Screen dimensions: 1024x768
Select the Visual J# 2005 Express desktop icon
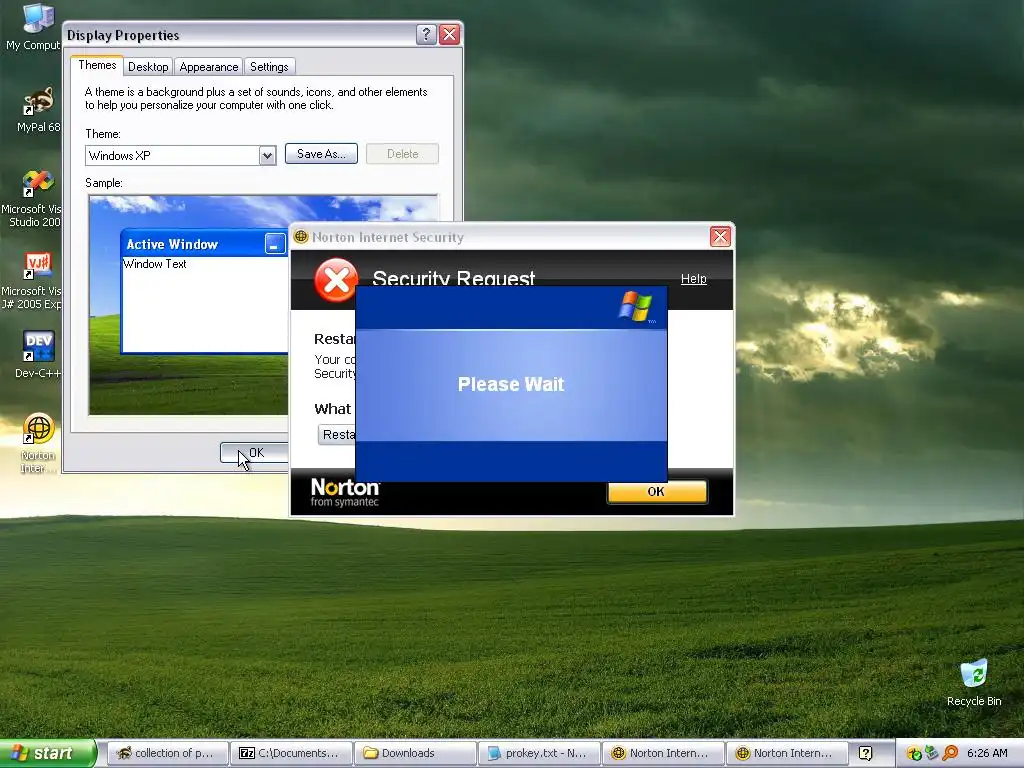click(x=37, y=265)
